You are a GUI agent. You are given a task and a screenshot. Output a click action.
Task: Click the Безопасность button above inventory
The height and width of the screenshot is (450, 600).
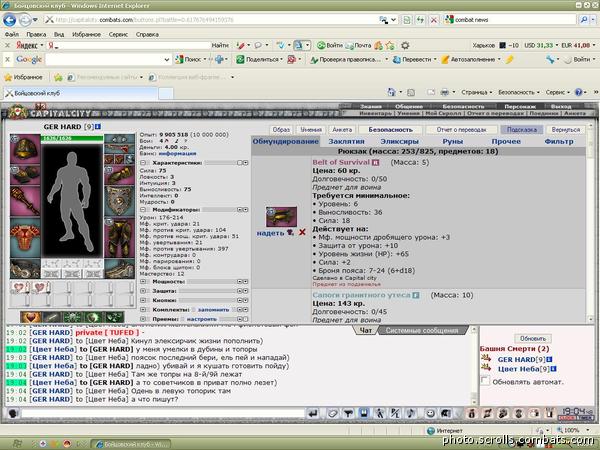390,130
